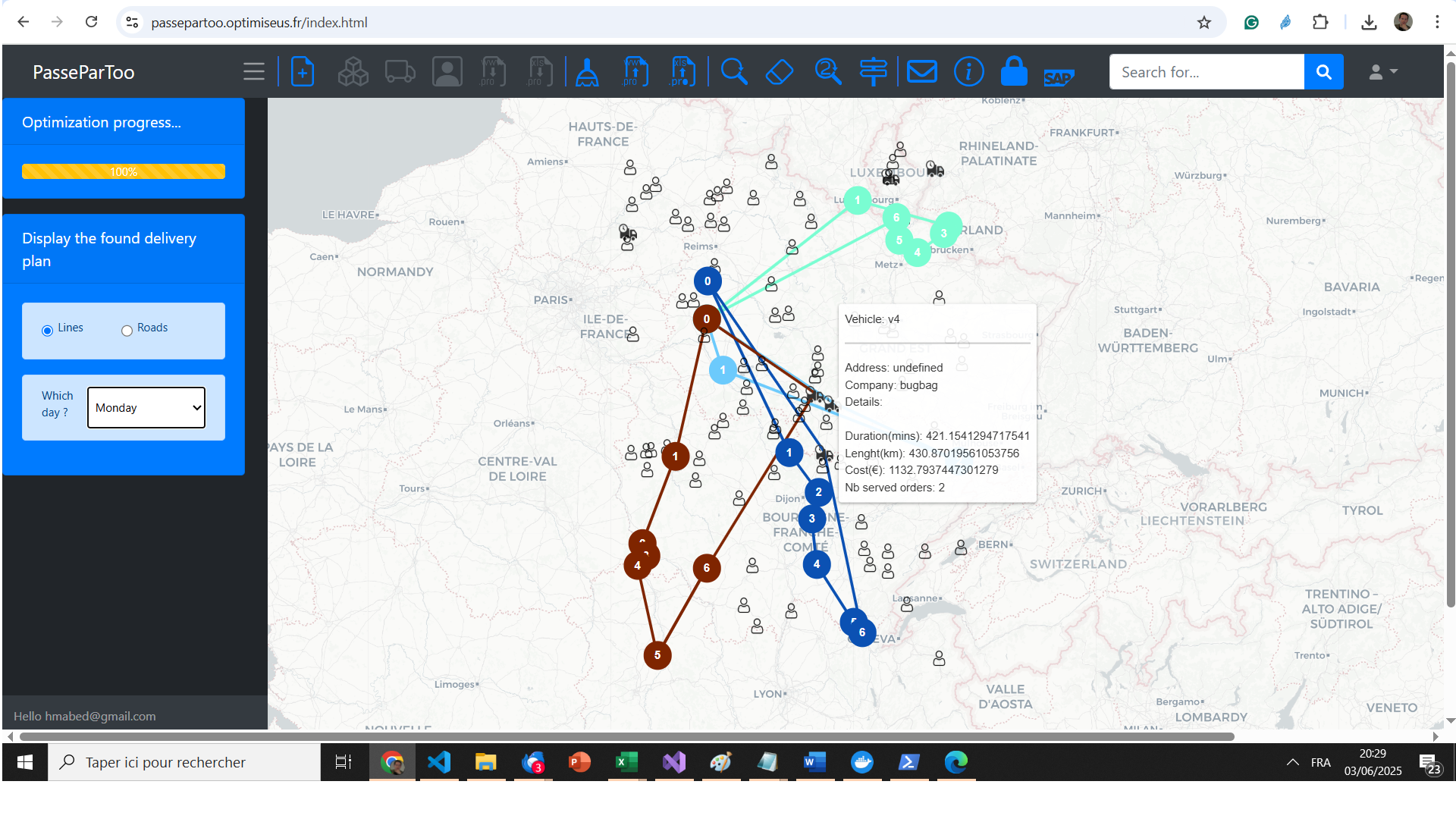The image size is (1456, 819).
Task: Click the browser back arrow
Action: coord(24,22)
